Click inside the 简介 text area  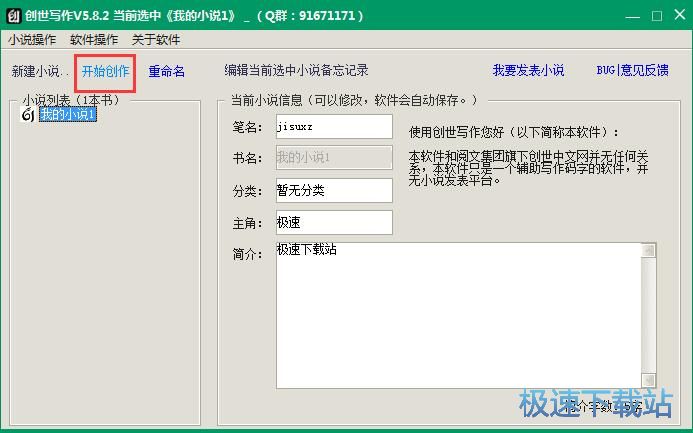click(459, 315)
